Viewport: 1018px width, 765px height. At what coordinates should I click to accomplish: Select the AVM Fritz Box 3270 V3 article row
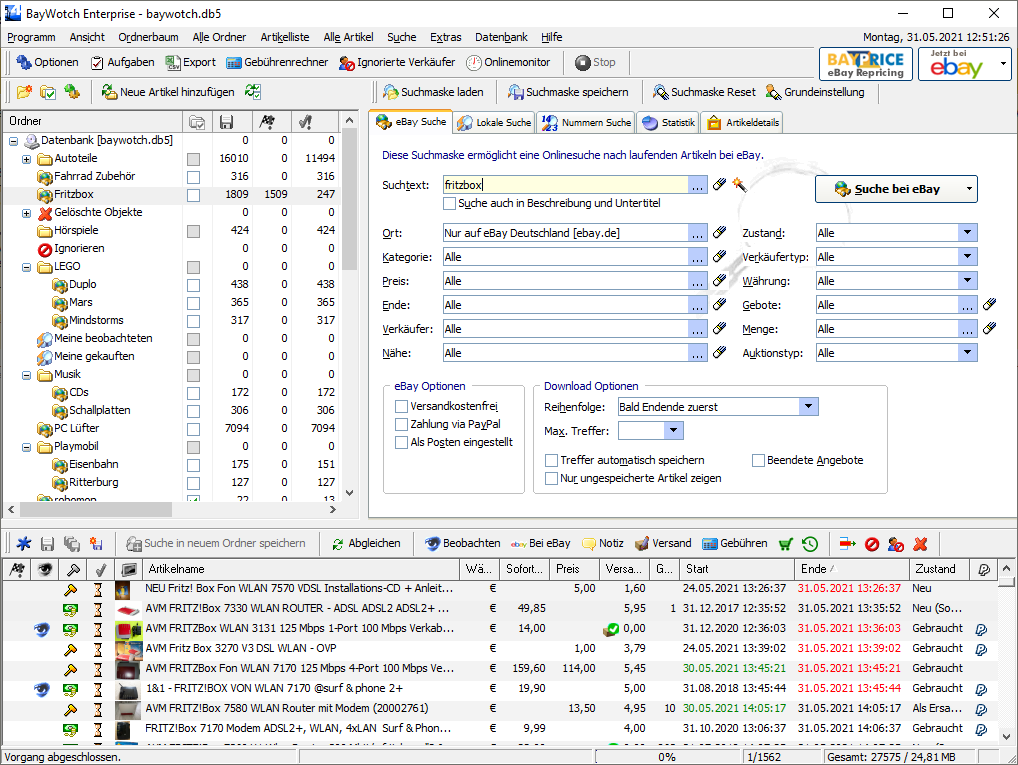click(x=500, y=648)
